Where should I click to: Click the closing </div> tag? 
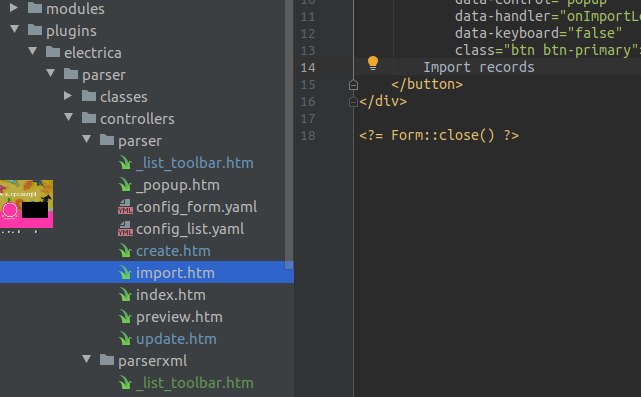tap(383, 101)
